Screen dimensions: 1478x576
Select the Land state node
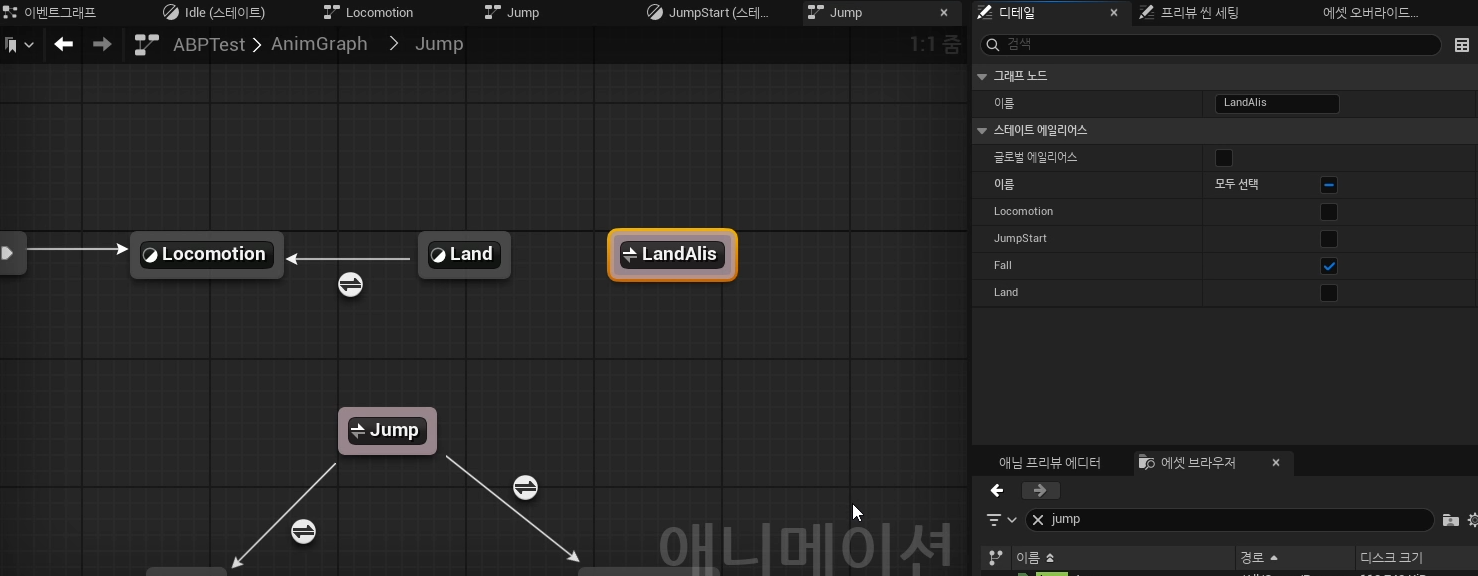[x=464, y=255]
